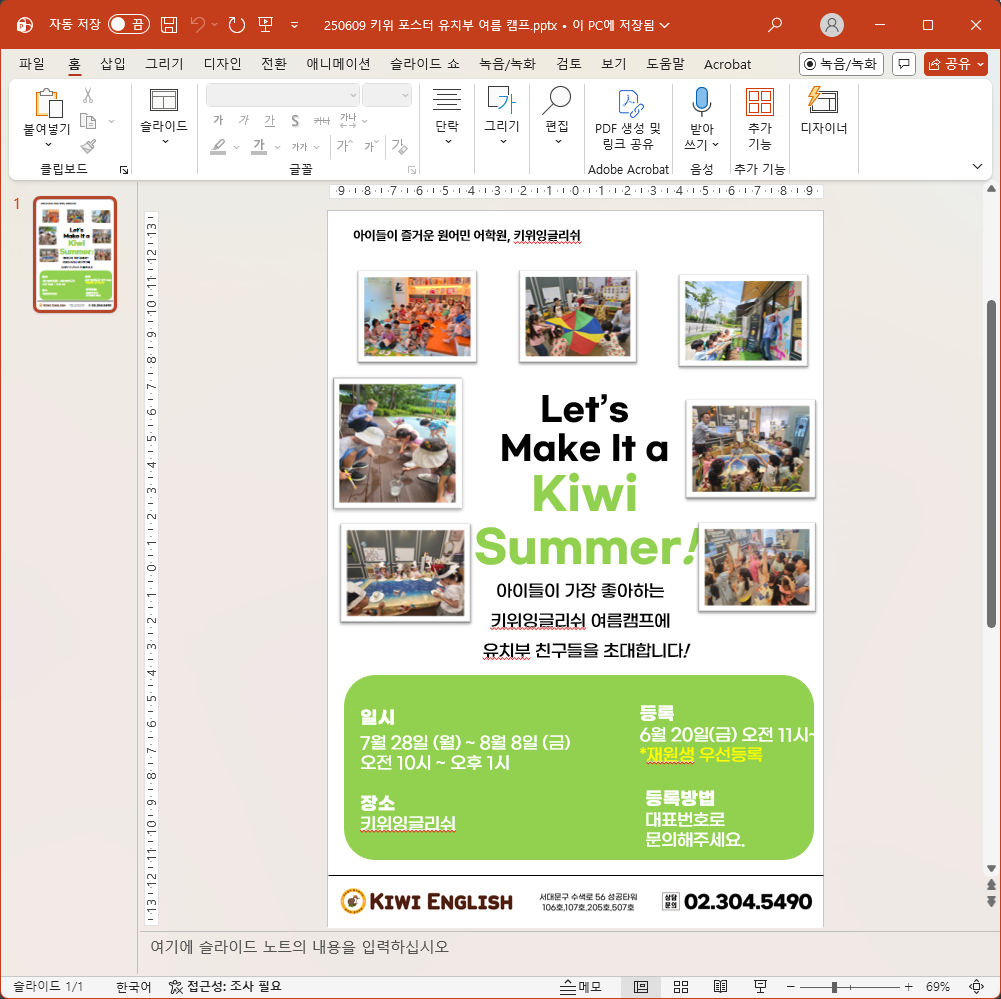Click the zoom out minus button

(790, 986)
